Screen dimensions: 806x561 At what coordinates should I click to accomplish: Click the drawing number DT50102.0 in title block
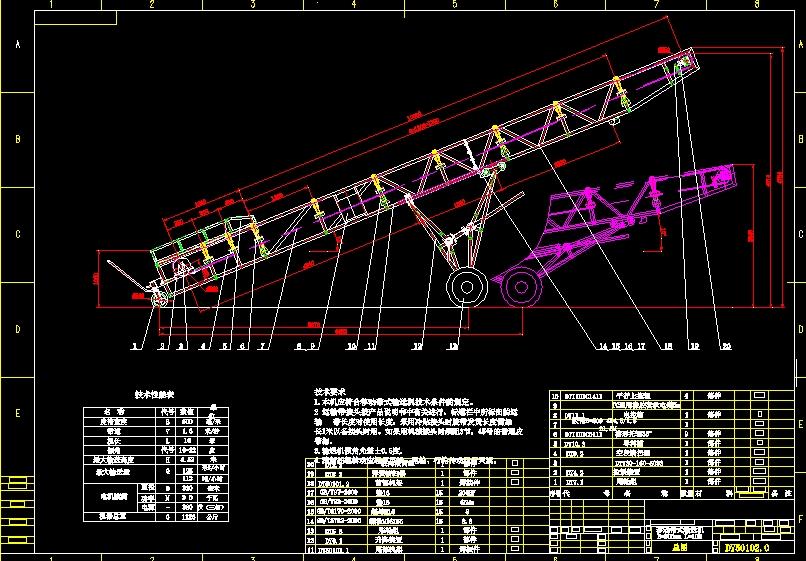click(x=746, y=548)
